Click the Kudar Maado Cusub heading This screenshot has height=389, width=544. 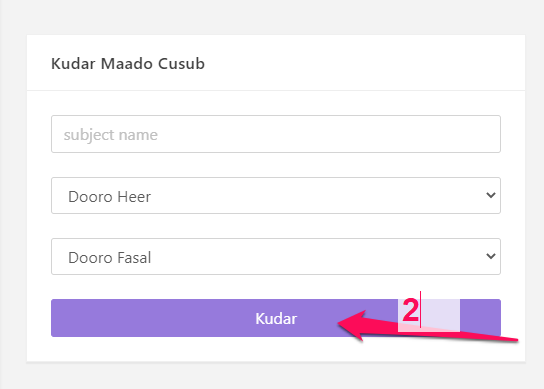point(128,64)
